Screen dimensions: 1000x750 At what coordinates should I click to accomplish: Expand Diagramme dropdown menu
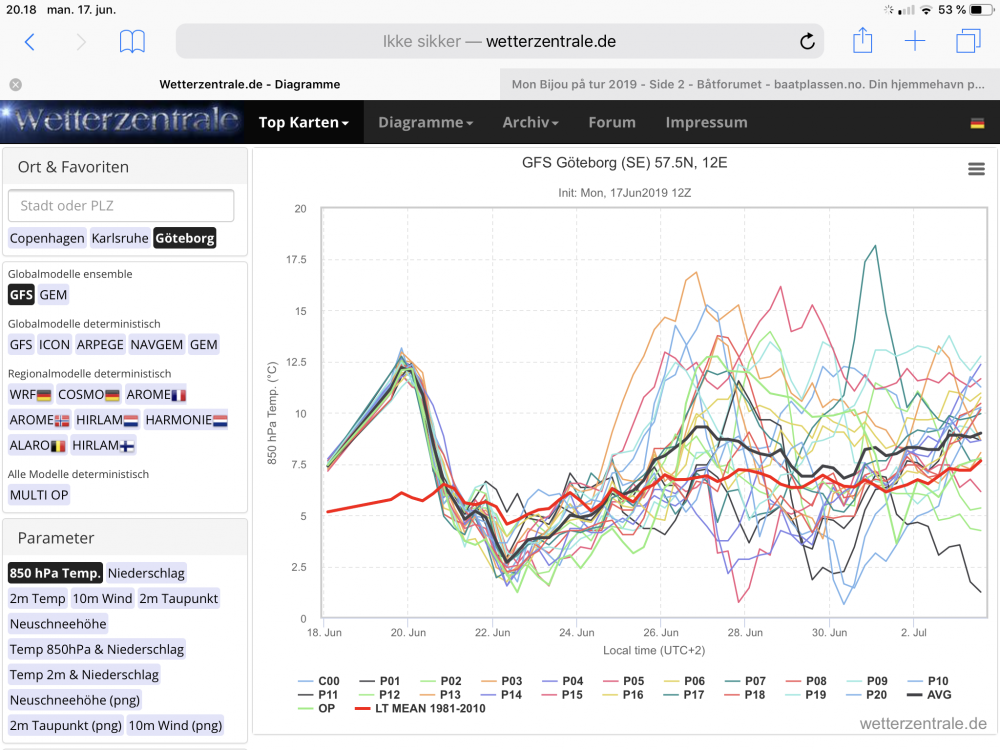tap(425, 122)
